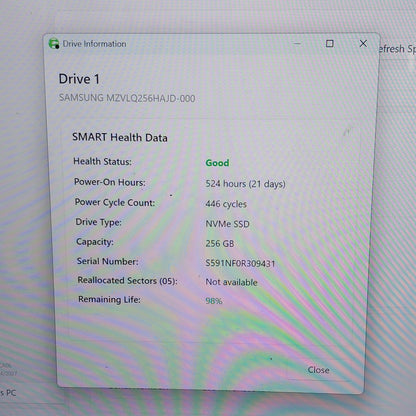Image resolution: width=416 pixels, height=416 pixels.
Task: Click the 446 cycles value
Action: pos(226,204)
